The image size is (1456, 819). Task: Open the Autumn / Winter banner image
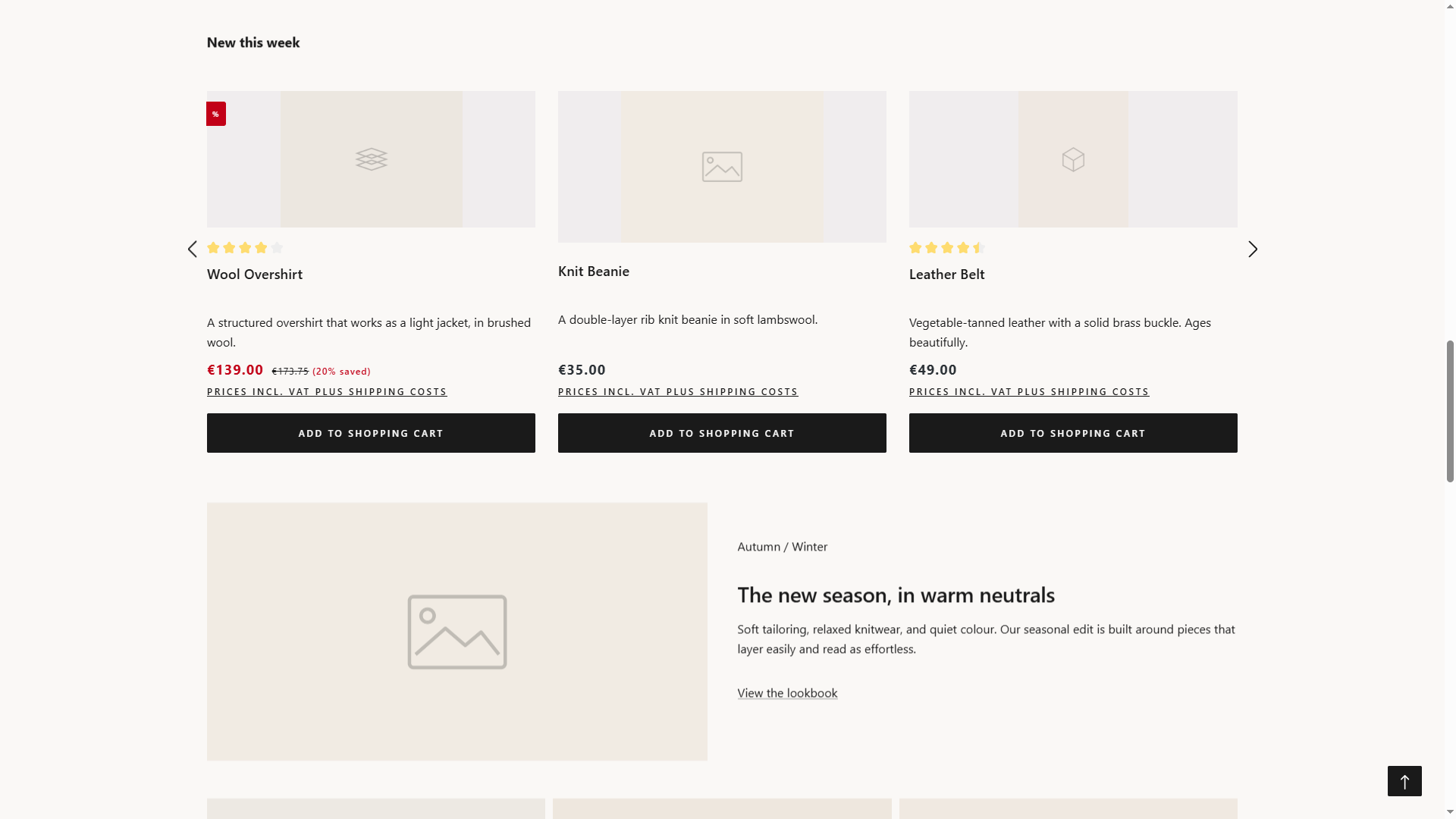point(457,632)
